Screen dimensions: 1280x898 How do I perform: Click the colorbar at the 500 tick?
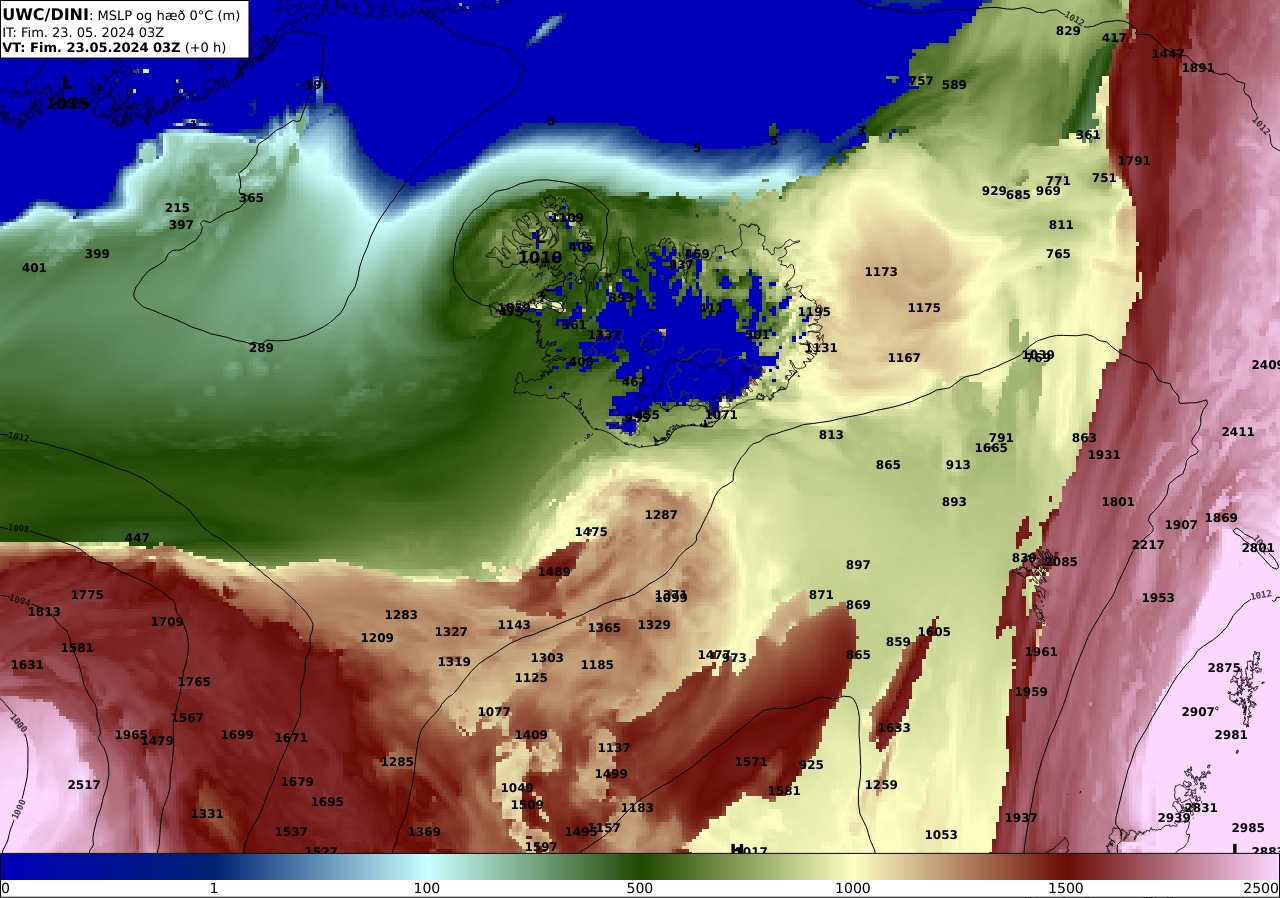640,866
